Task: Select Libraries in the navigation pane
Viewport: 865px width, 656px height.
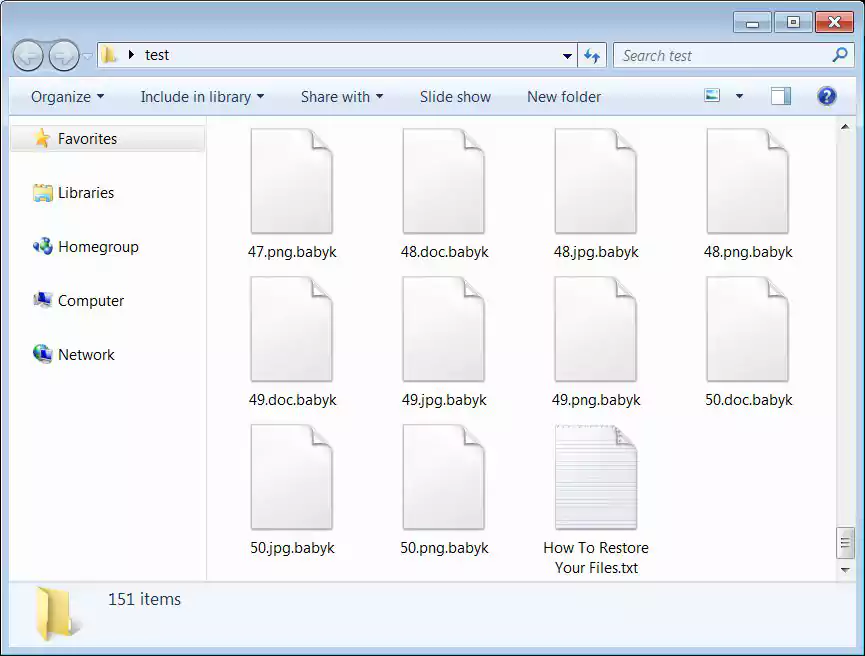Action: tap(74, 193)
